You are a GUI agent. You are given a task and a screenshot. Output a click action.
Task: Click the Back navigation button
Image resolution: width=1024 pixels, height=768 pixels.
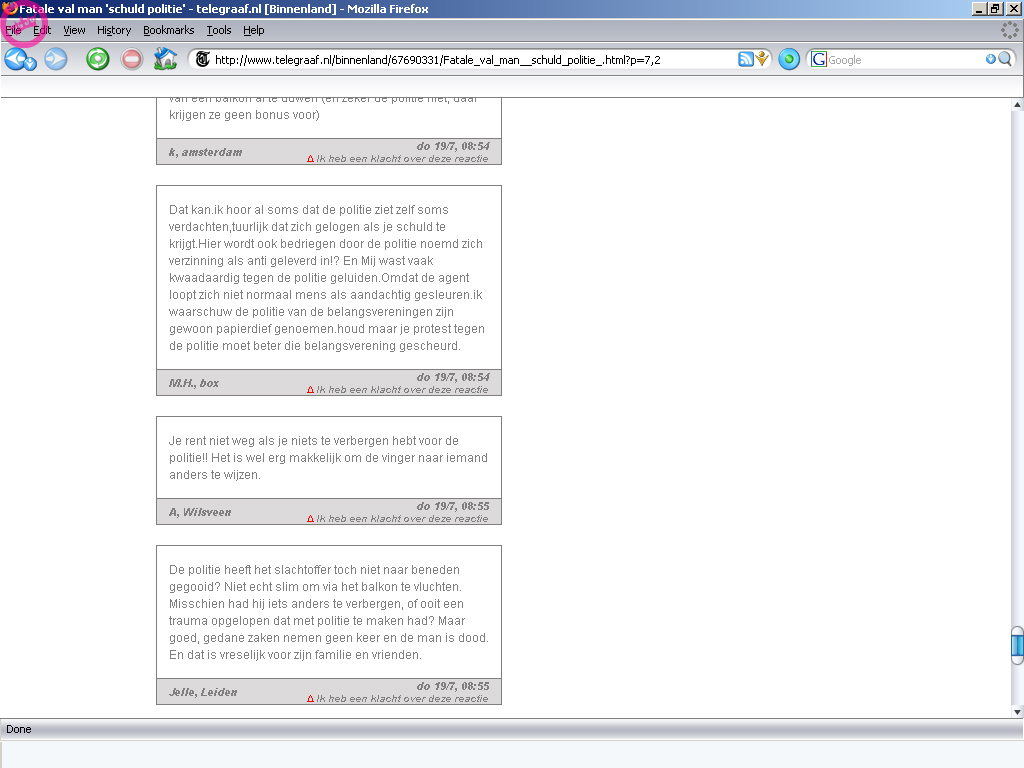pos(15,59)
